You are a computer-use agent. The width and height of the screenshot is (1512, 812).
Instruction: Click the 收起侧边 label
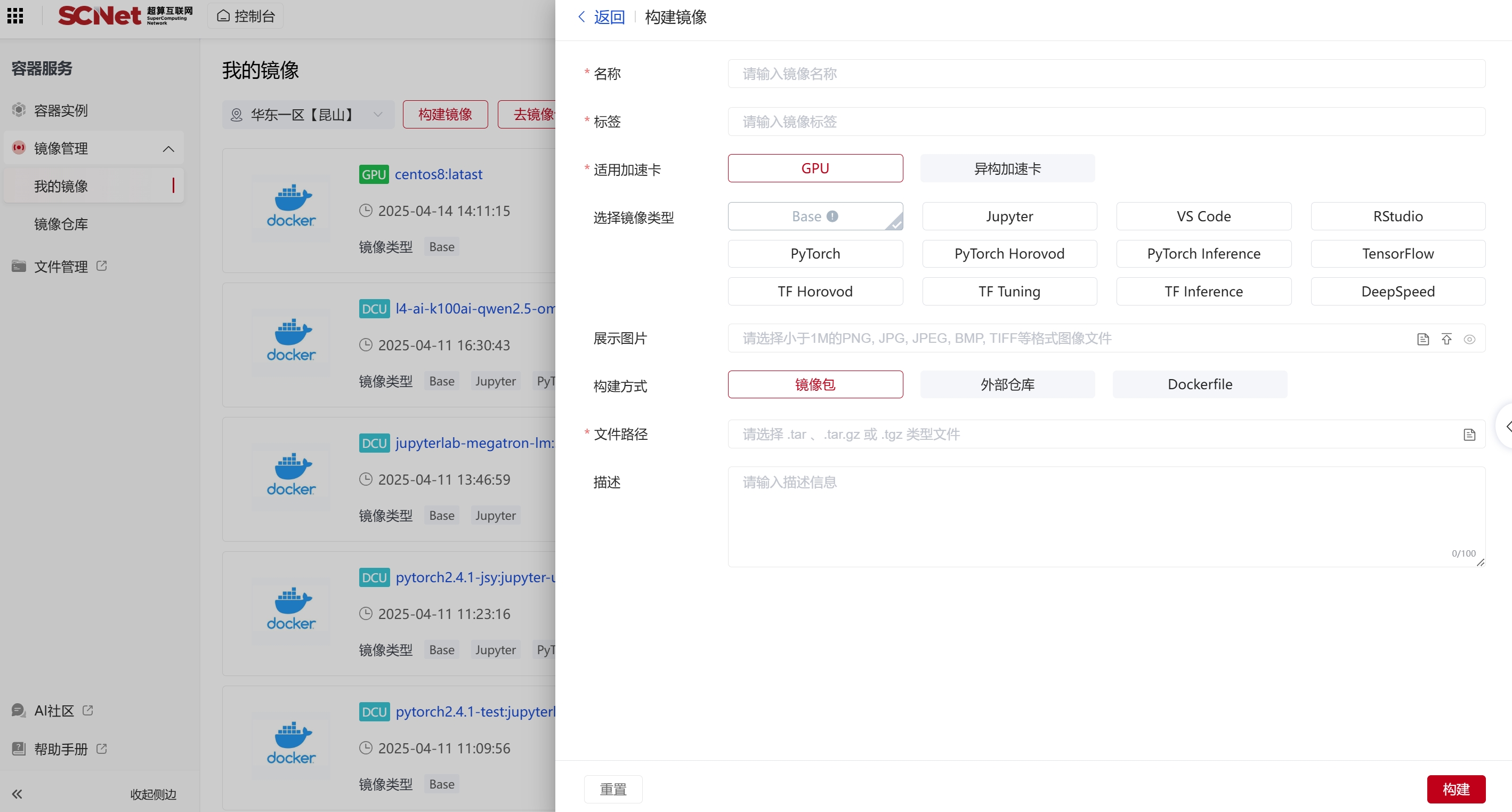pos(153,794)
